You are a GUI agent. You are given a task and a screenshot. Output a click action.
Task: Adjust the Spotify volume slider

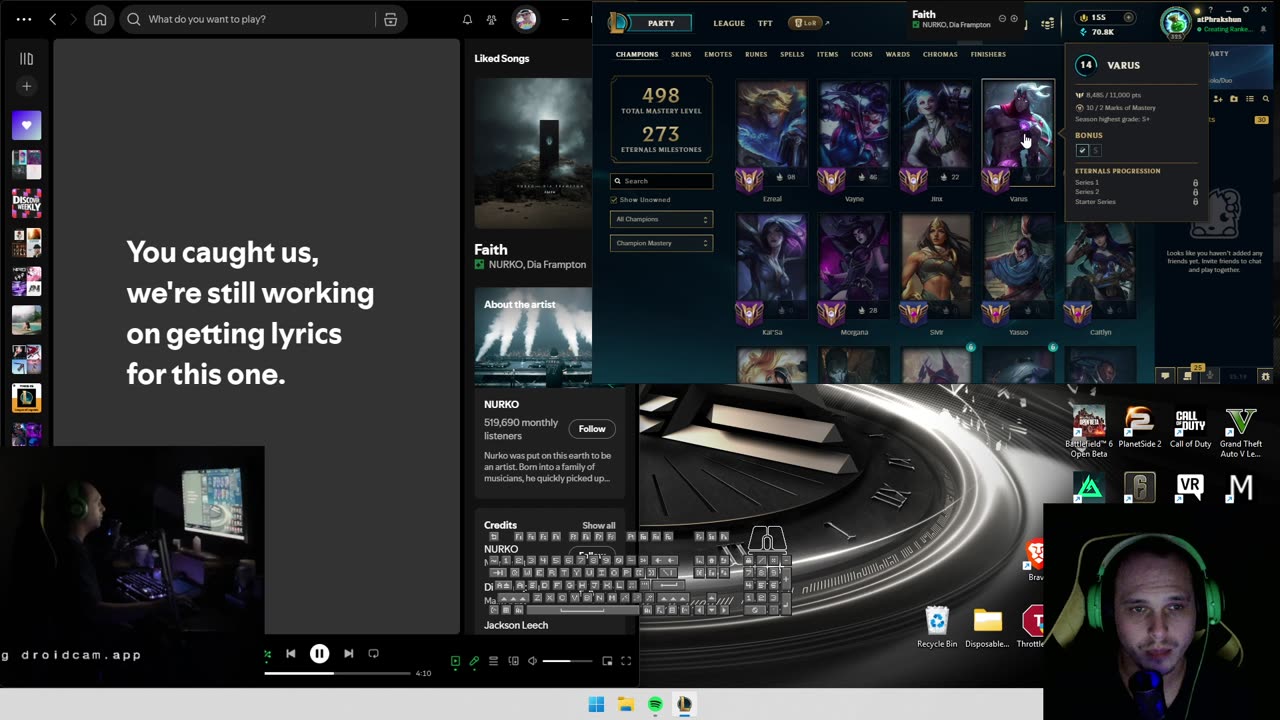point(570,661)
